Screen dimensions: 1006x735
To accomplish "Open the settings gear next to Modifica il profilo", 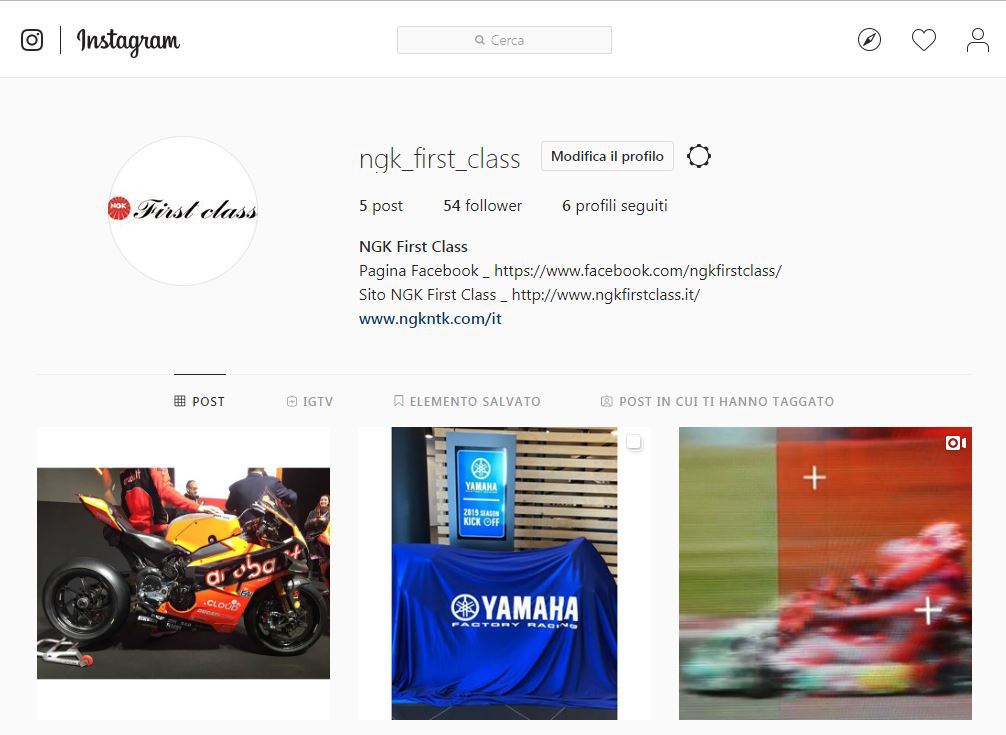I will coord(699,156).
